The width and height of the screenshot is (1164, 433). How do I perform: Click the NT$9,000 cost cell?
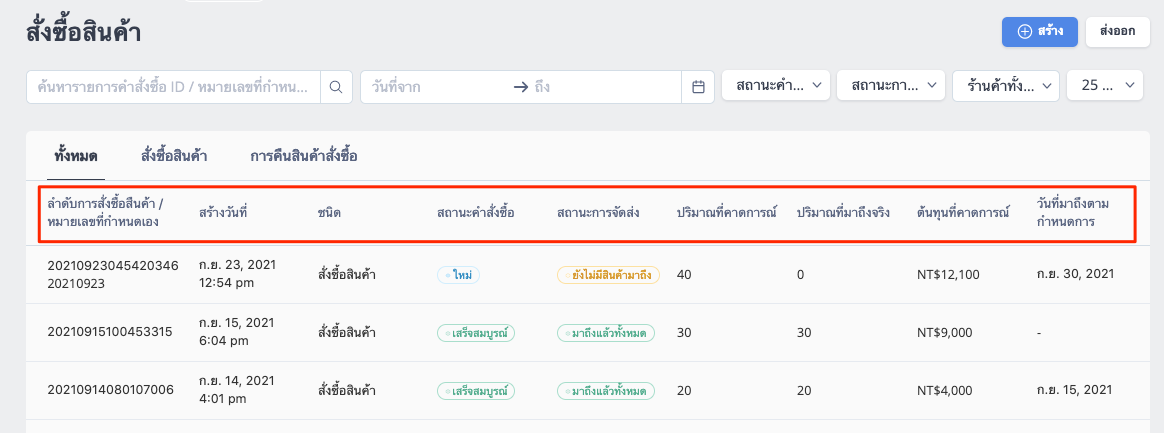point(944,333)
